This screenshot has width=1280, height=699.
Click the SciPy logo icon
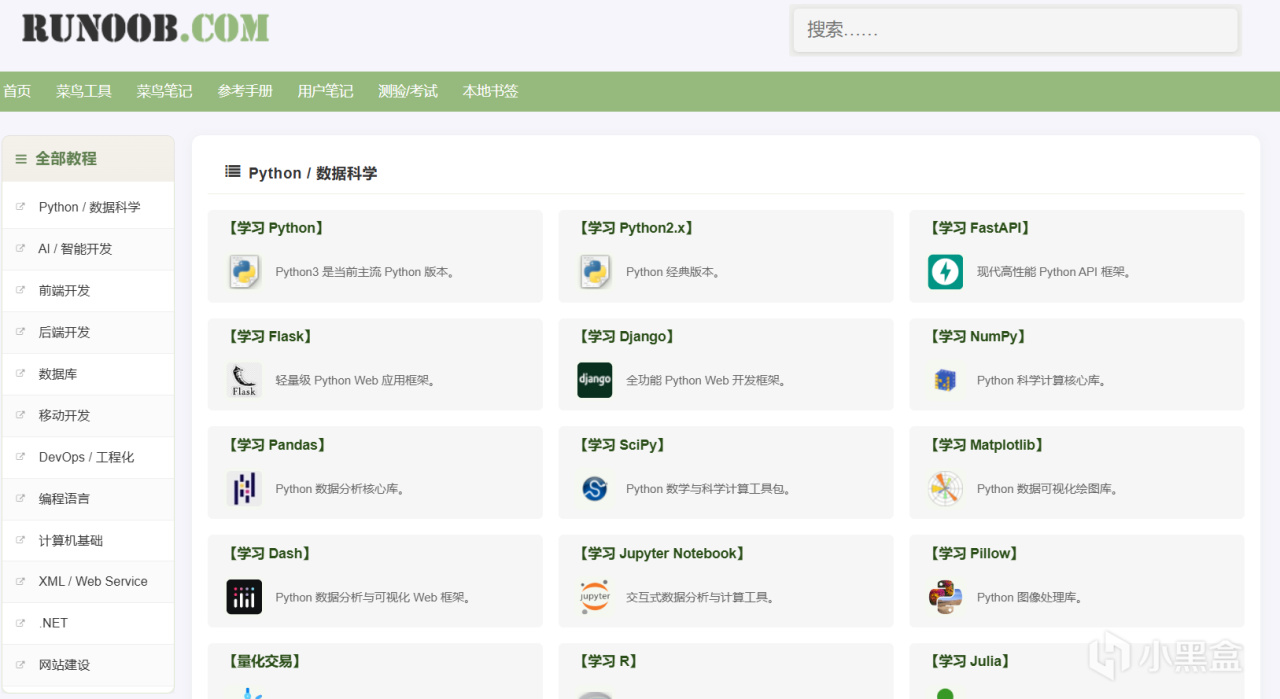[595, 489]
